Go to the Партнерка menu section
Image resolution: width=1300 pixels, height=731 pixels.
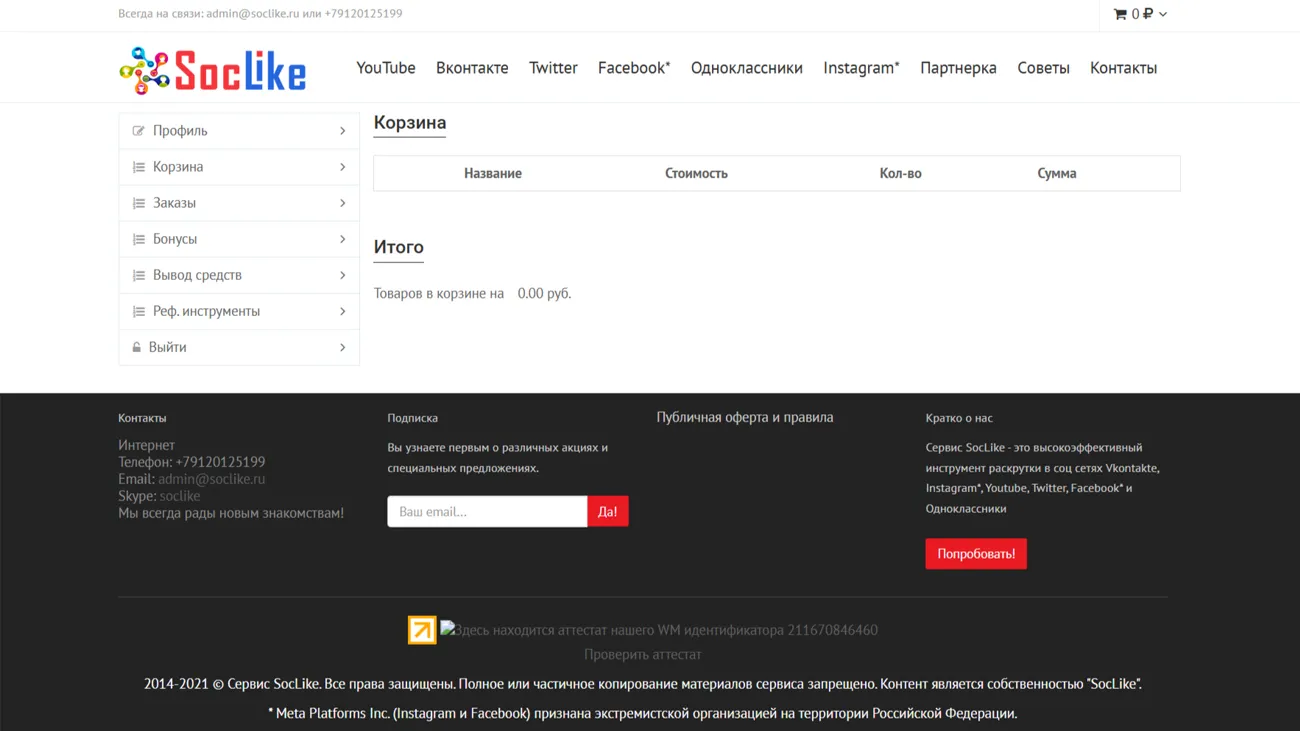coord(958,68)
